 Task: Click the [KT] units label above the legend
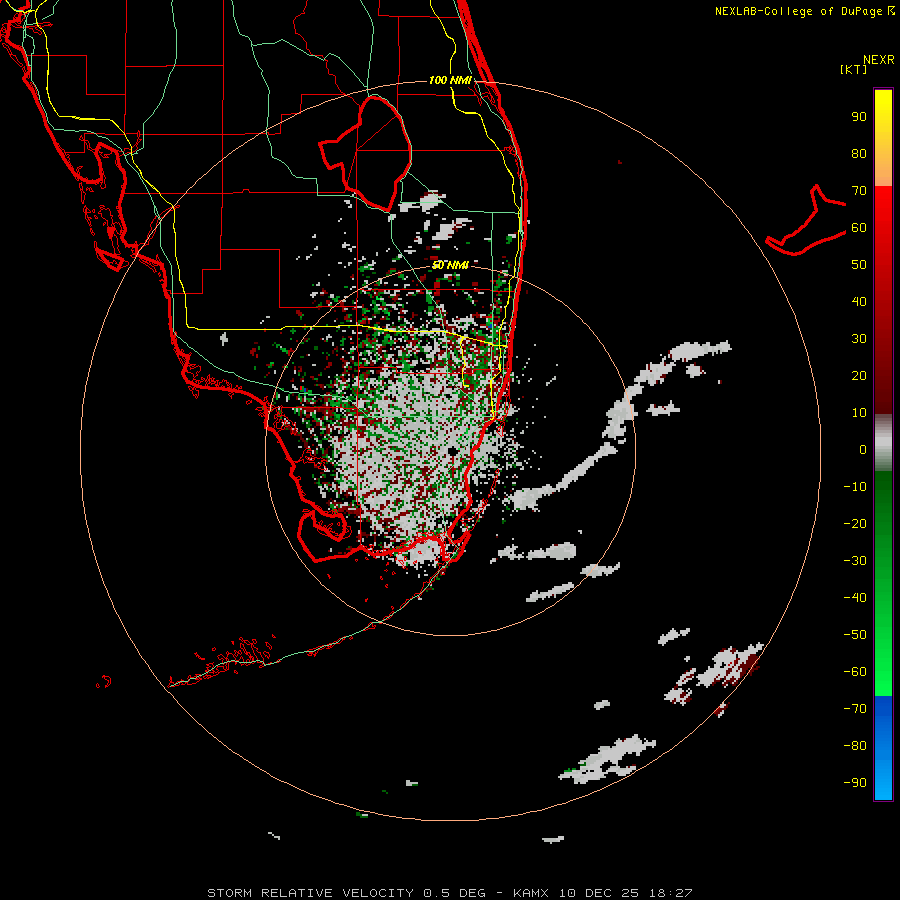click(x=853, y=69)
